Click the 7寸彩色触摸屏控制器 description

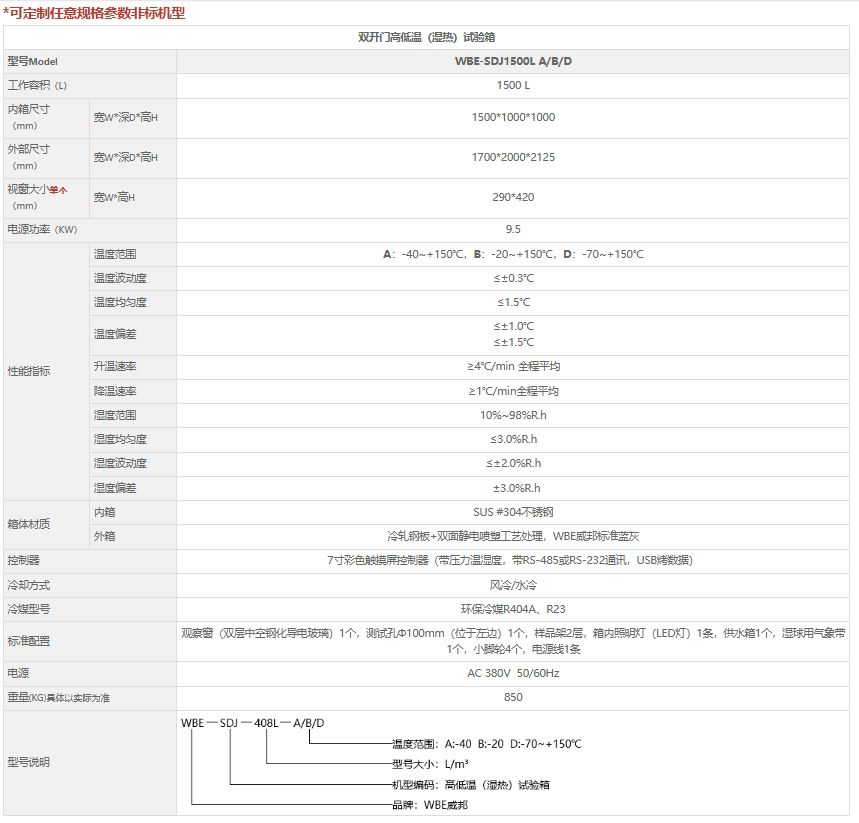tap(513, 560)
